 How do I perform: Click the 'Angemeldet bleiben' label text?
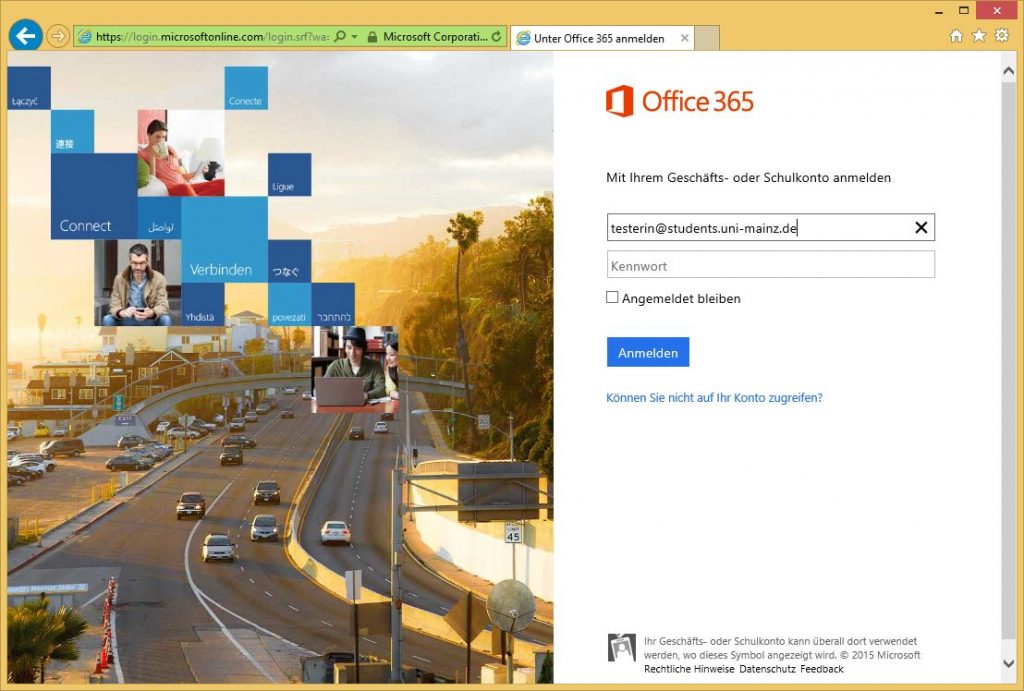tap(681, 298)
